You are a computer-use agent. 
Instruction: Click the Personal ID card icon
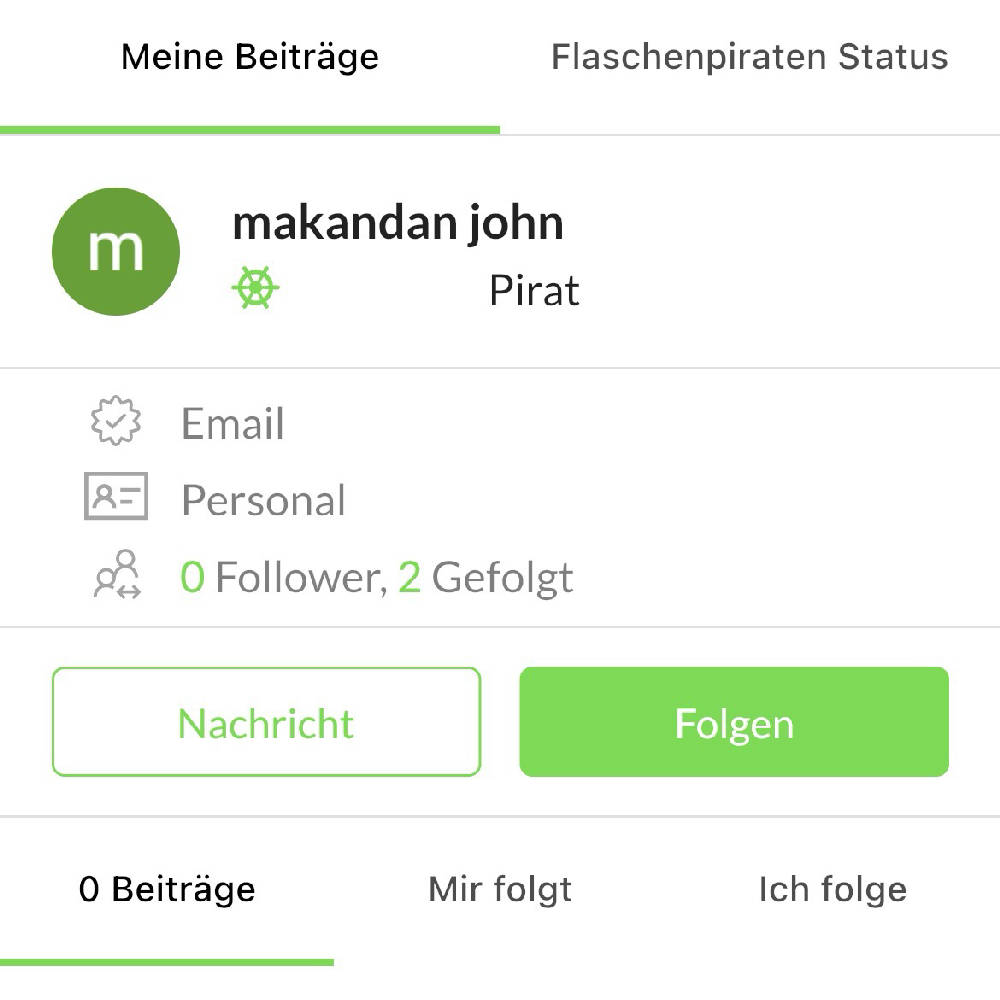113,499
